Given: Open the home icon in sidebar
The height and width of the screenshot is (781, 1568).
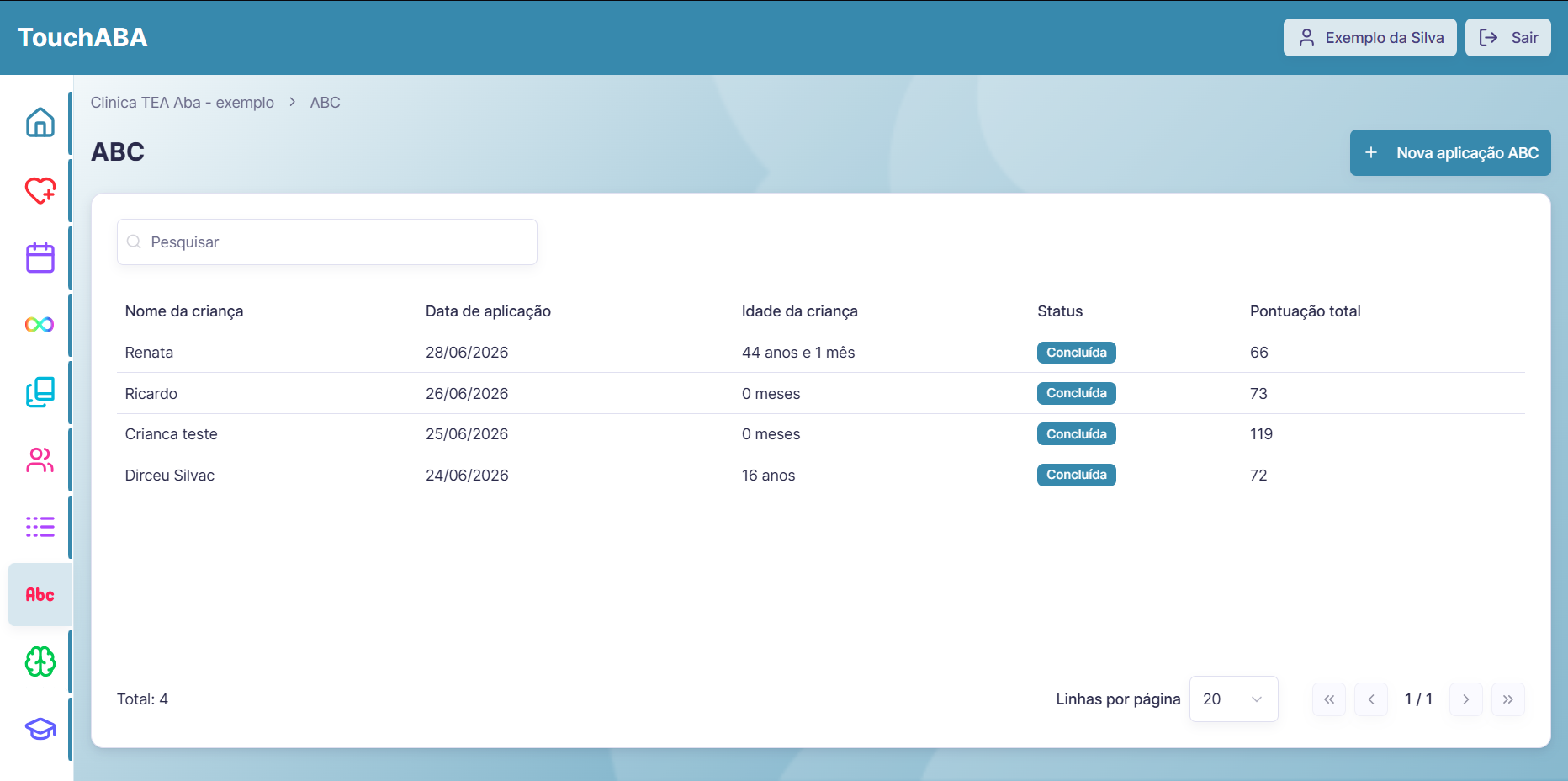Looking at the screenshot, I should 40,123.
